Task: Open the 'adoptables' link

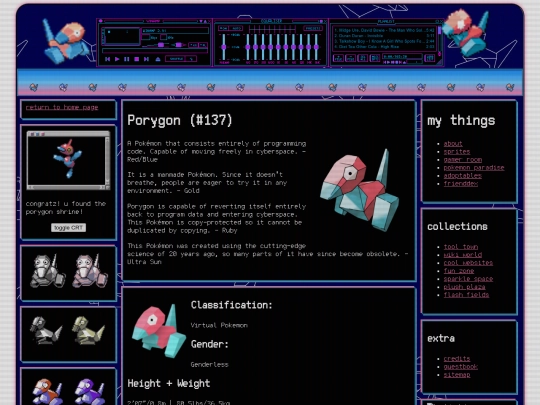Action: click(463, 176)
